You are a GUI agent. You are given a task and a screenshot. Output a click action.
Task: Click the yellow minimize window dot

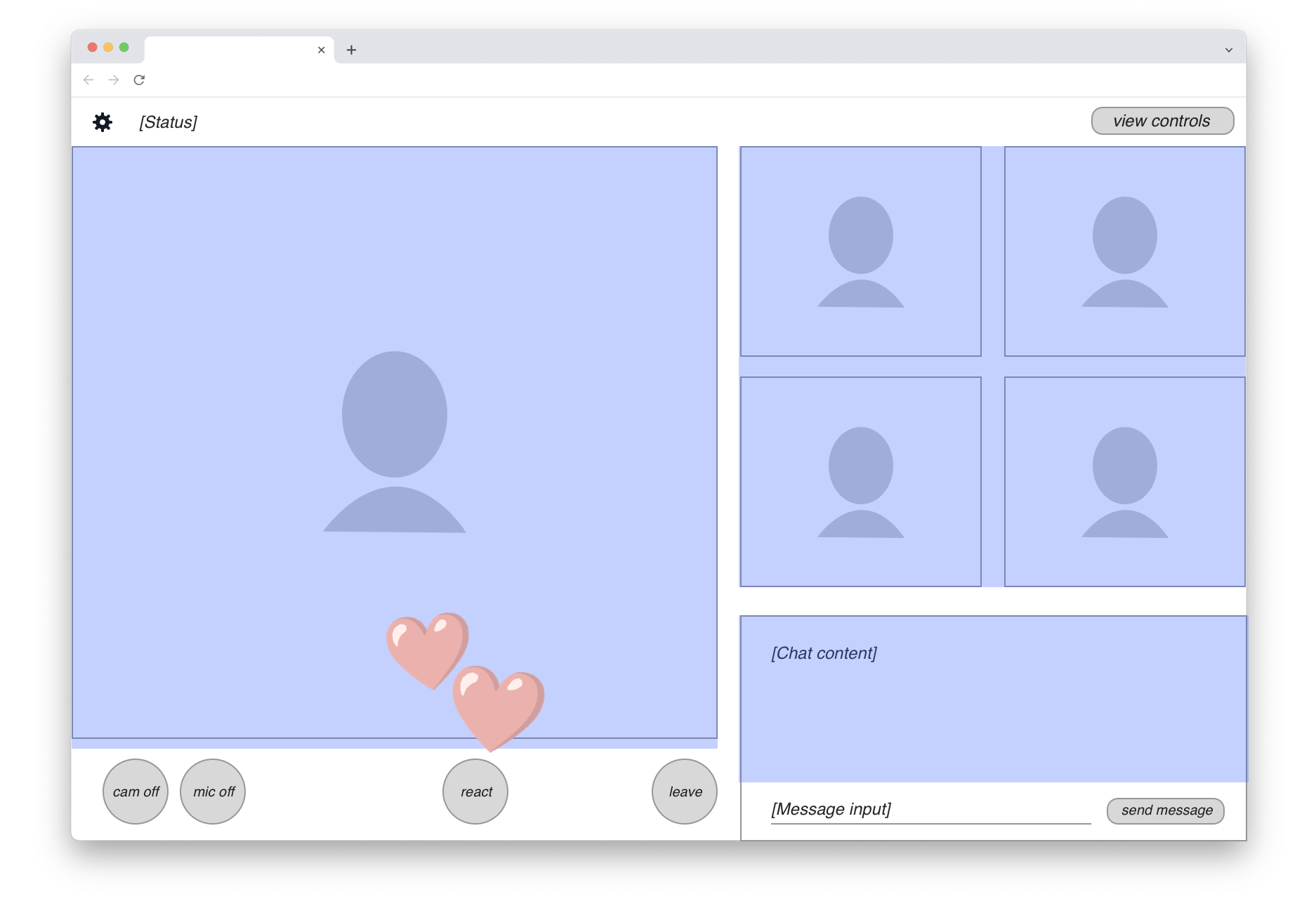tap(108, 47)
